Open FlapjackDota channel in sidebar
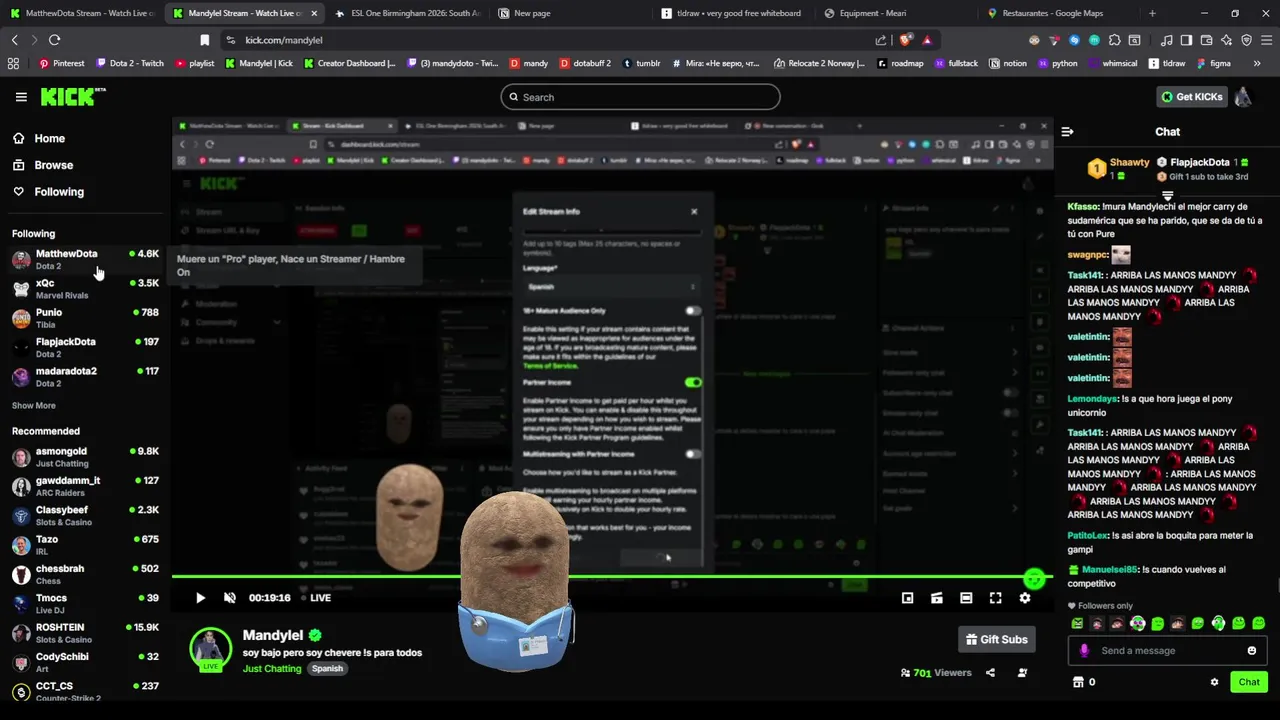The width and height of the screenshot is (1280, 720). pyautogui.click(x=85, y=347)
